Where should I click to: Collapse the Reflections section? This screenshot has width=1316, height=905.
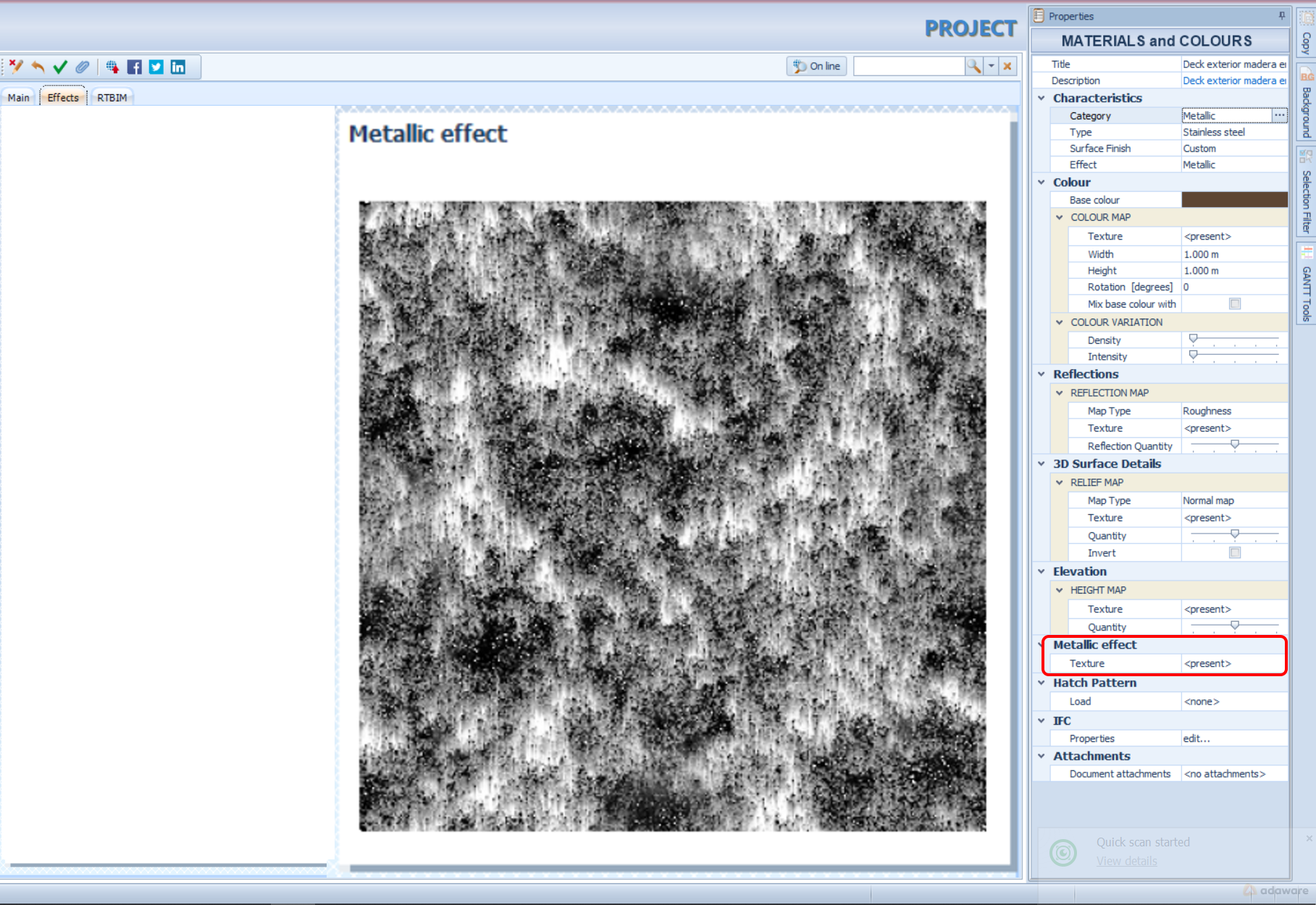(x=1042, y=374)
